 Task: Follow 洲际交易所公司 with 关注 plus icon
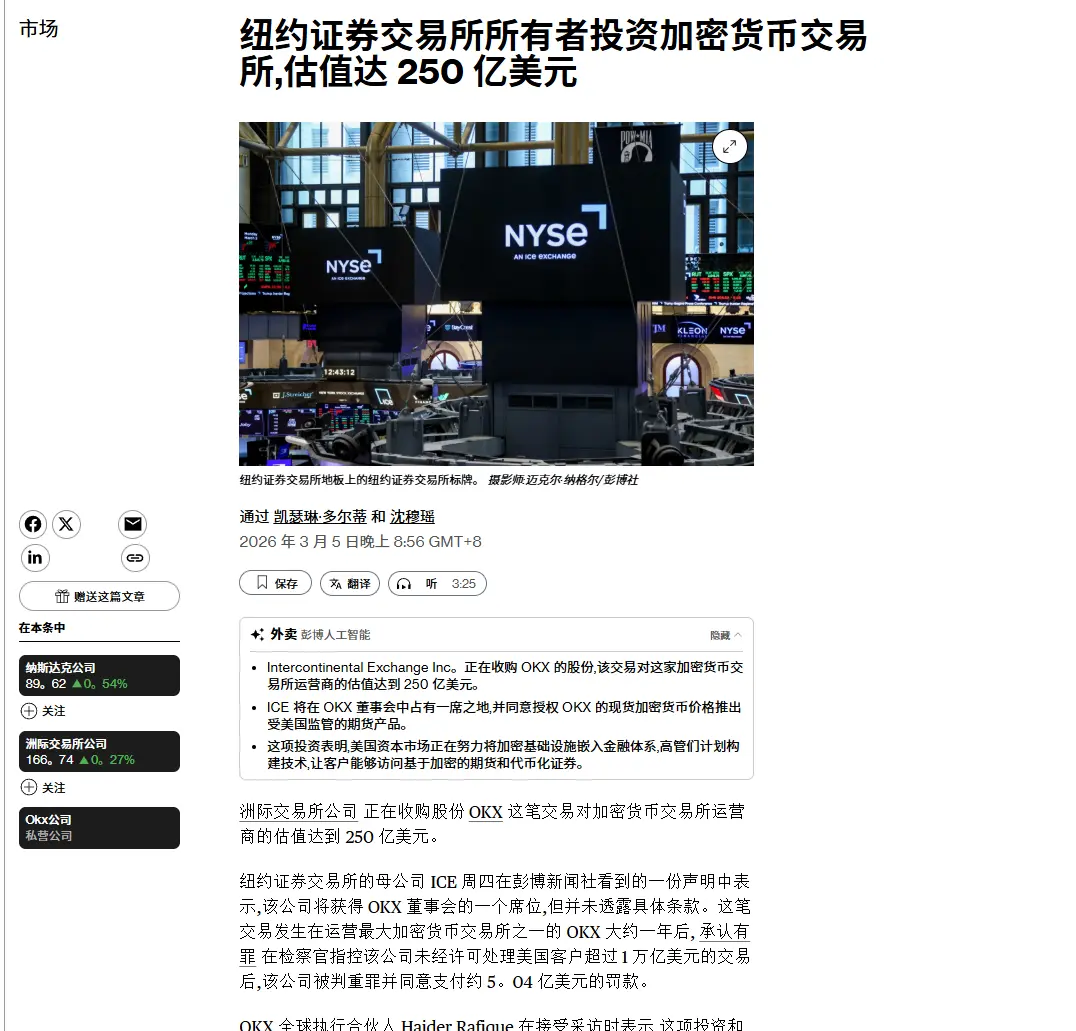click(x=29, y=787)
